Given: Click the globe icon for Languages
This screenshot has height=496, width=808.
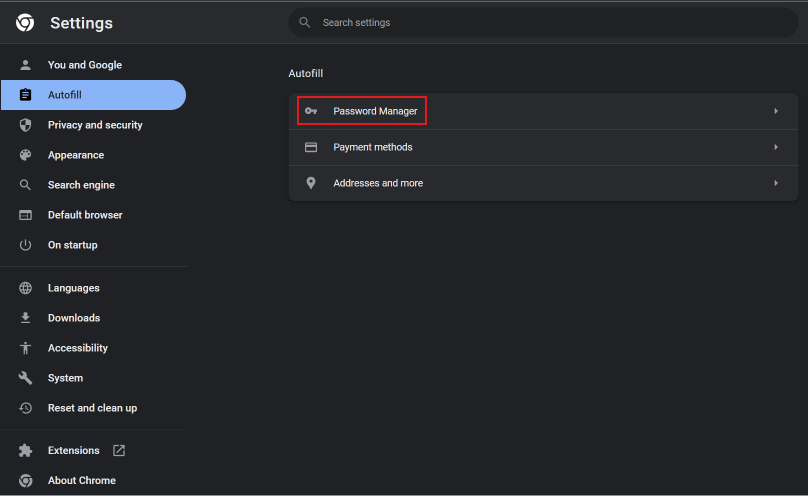Looking at the screenshot, I should coord(25,288).
